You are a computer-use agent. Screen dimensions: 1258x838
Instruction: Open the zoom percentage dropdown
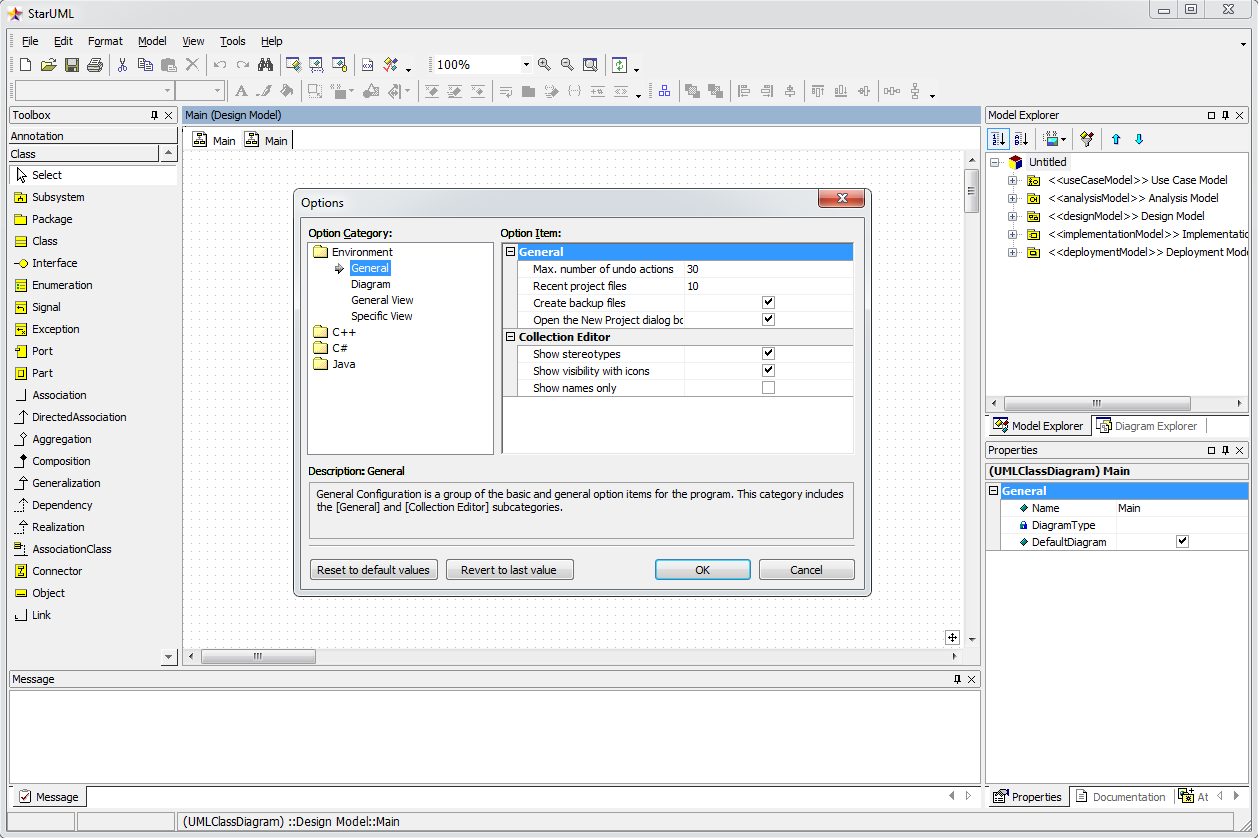coord(526,65)
